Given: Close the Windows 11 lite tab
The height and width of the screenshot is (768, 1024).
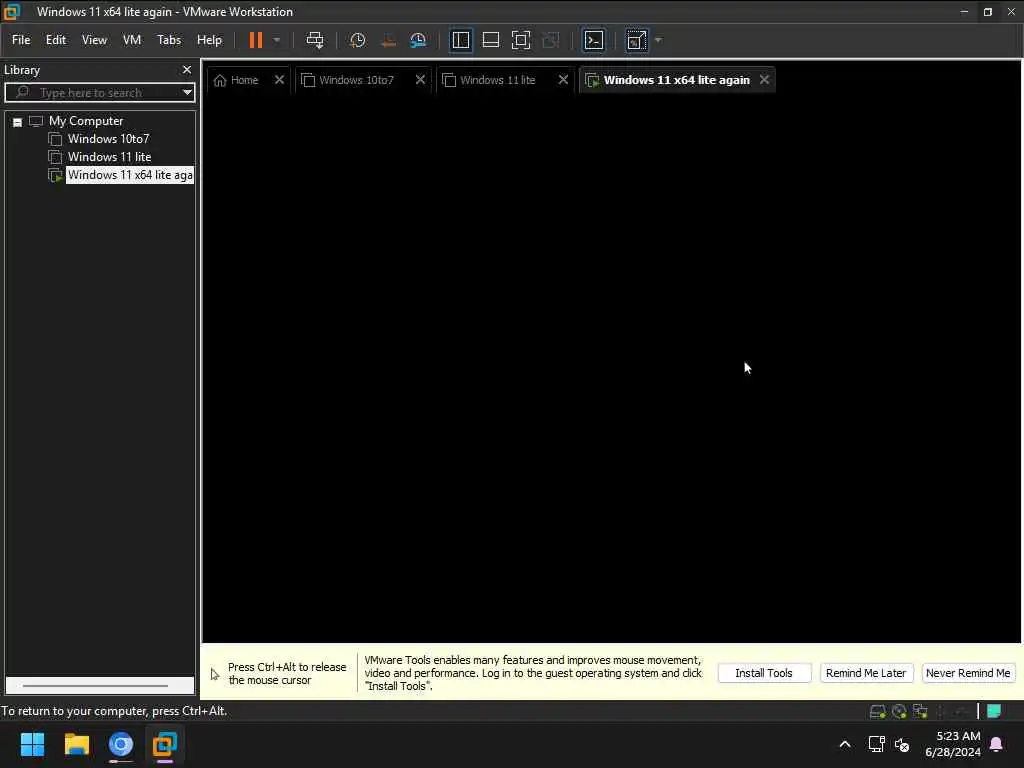Looking at the screenshot, I should pos(563,80).
